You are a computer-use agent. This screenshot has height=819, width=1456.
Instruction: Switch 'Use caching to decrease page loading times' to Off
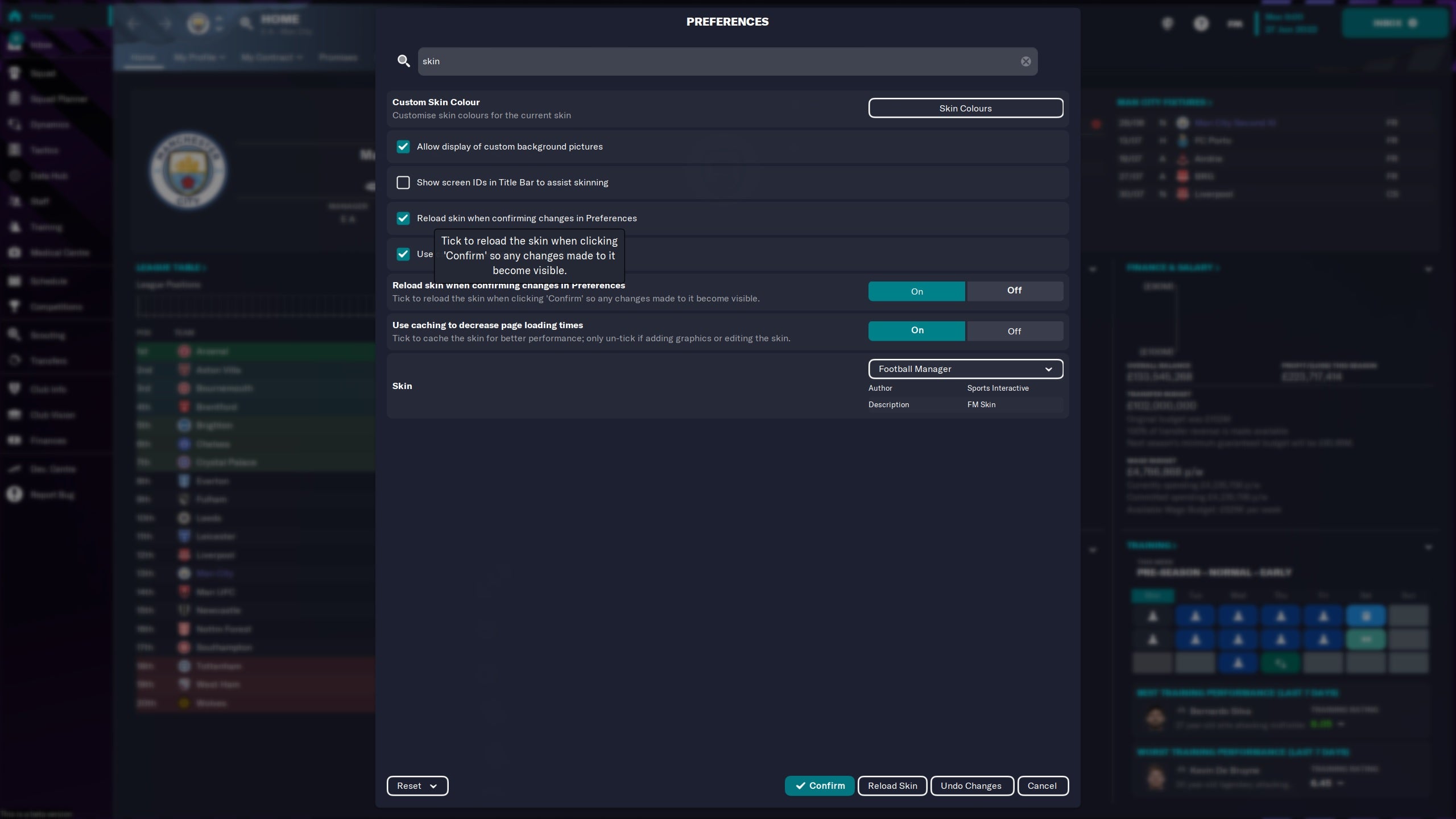click(x=1015, y=330)
